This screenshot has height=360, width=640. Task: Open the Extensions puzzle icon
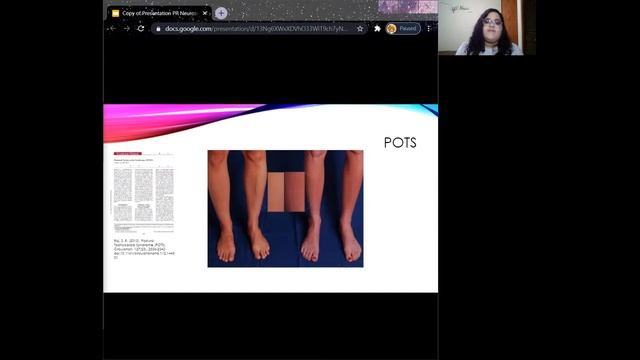tap(377, 29)
